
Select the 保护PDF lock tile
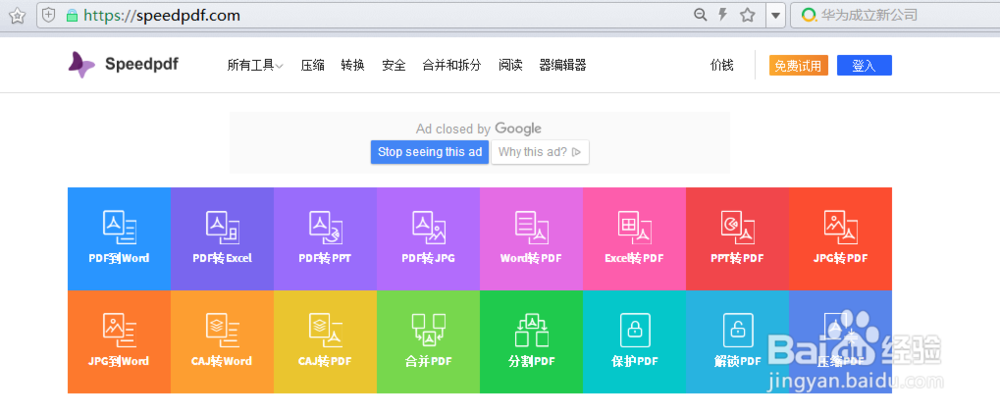pyautogui.click(x=635, y=342)
